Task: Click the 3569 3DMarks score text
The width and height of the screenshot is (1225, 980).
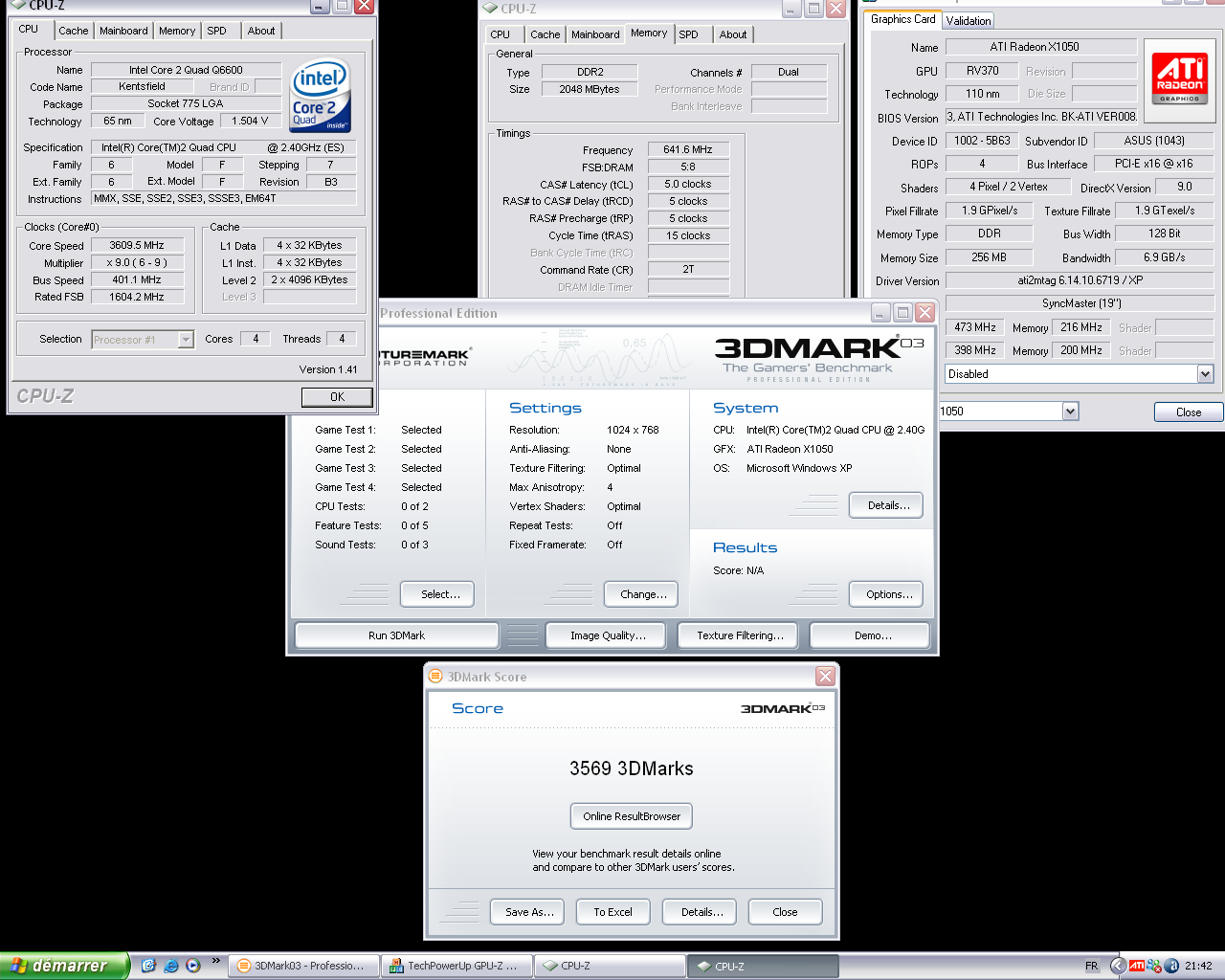Action: [x=631, y=768]
